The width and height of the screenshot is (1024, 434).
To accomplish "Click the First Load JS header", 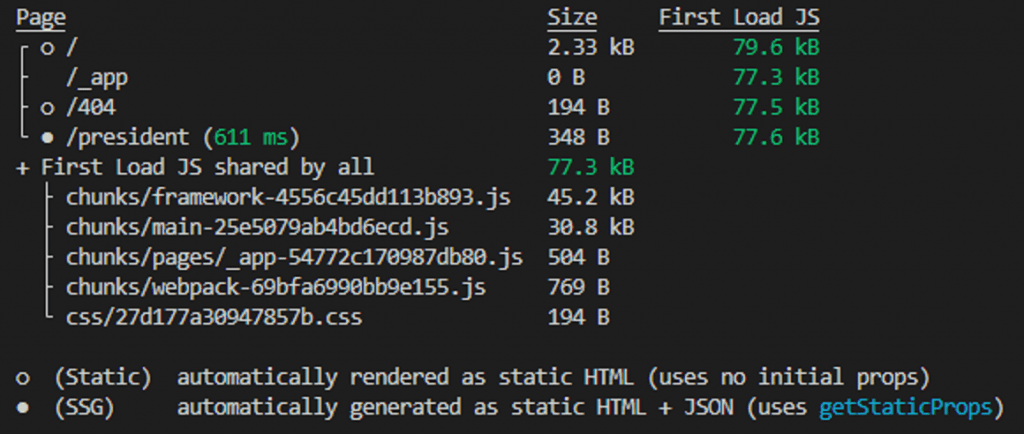I will pyautogui.click(x=739, y=18).
